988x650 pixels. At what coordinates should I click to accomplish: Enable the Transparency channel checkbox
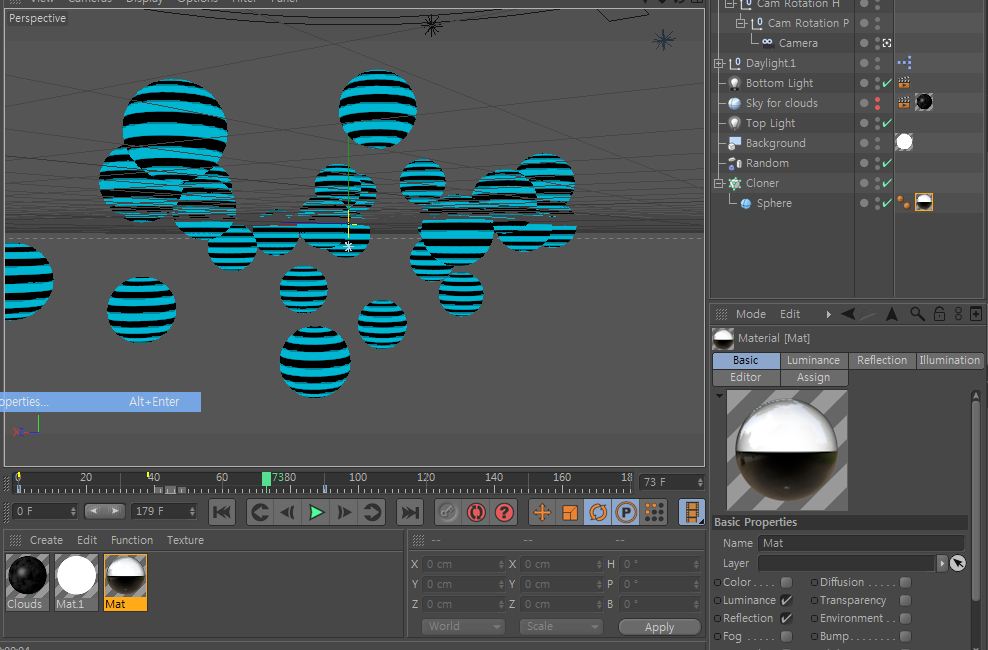[x=905, y=600]
